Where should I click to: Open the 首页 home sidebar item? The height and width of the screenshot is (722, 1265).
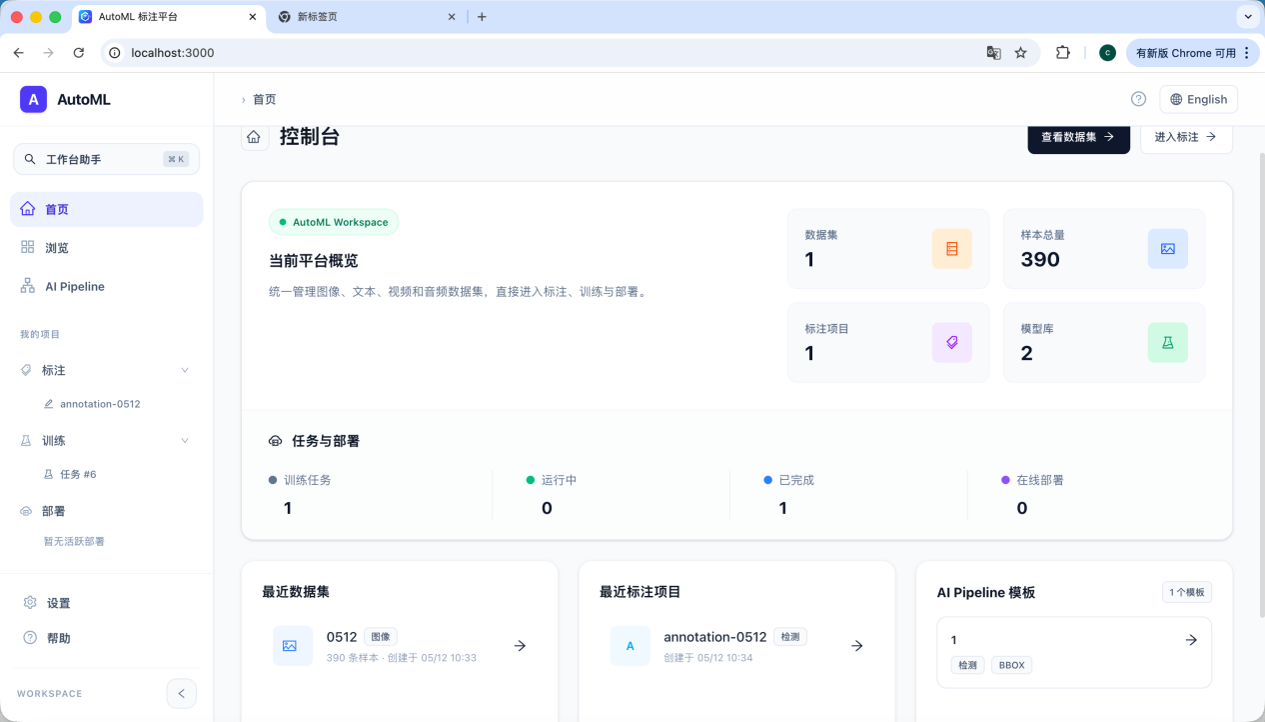point(106,210)
